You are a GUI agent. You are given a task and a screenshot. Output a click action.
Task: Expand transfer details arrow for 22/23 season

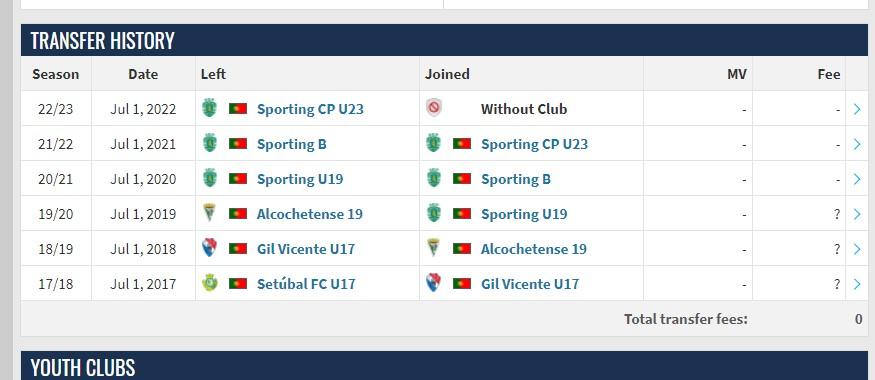[x=857, y=109]
